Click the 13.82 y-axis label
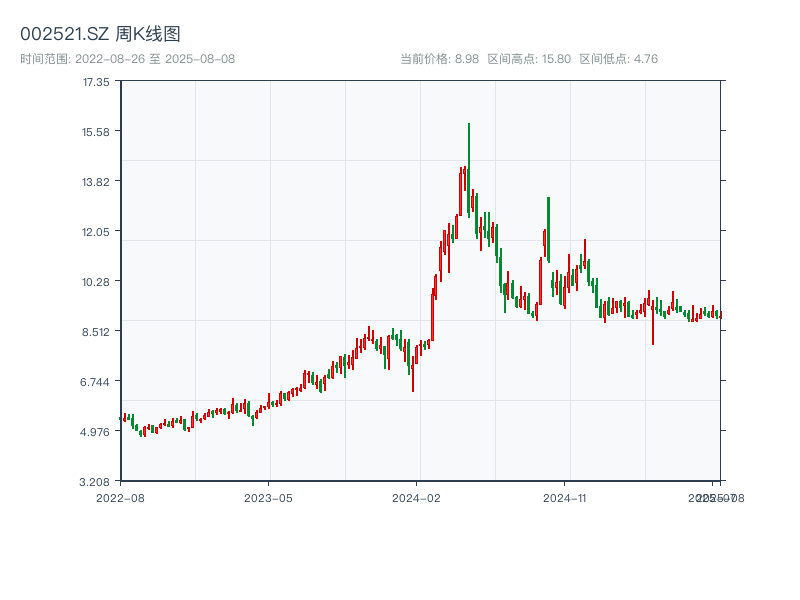The width and height of the screenshot is (800, 600). tap(96, 182)
